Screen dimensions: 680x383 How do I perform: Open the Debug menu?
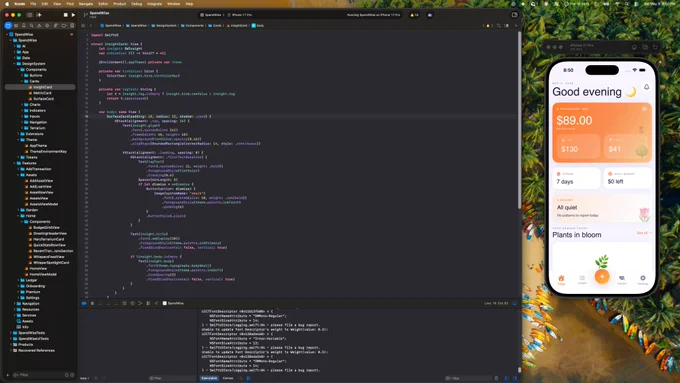[137, 3]
